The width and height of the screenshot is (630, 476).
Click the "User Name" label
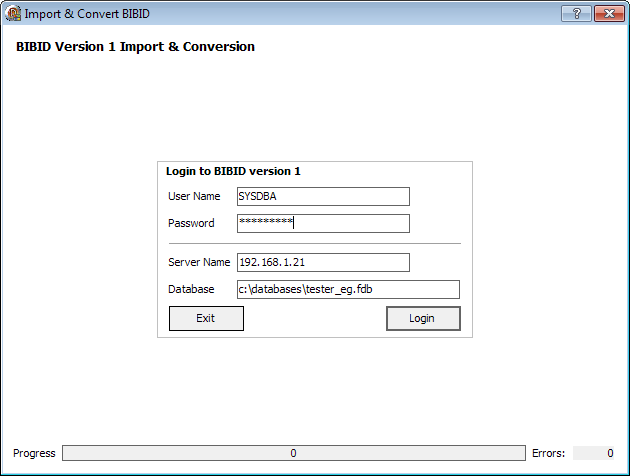coord(194,196)
